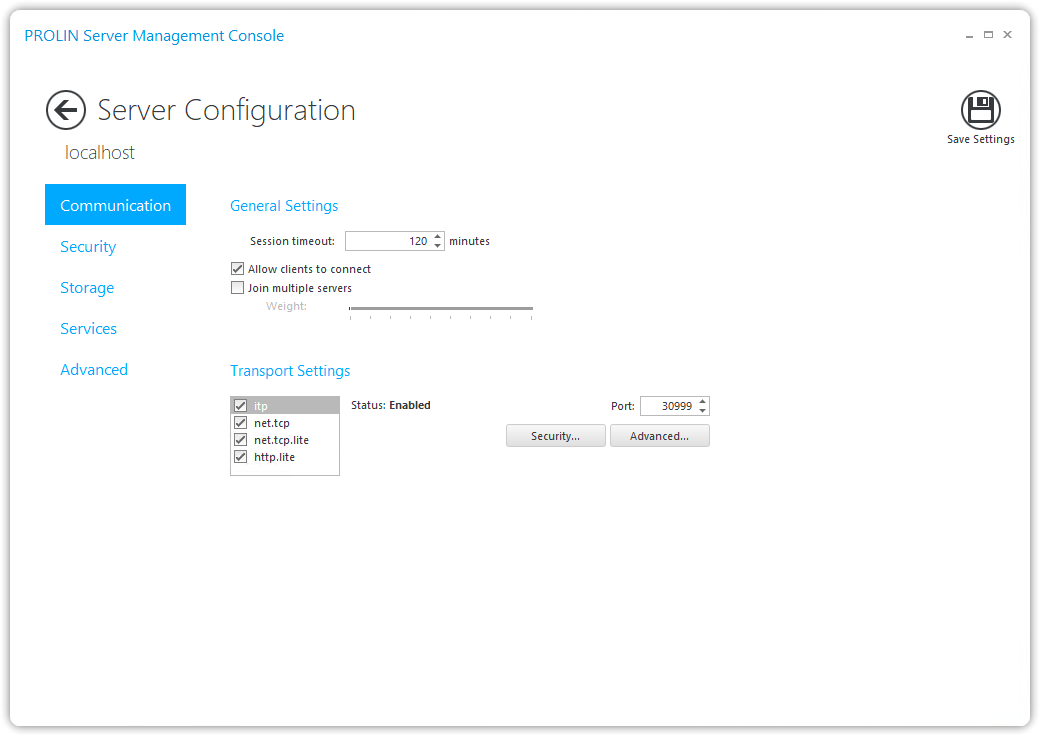Maximize the management console window
Viewport: 1040px width, 736px height.
click(x=988, y=35)
